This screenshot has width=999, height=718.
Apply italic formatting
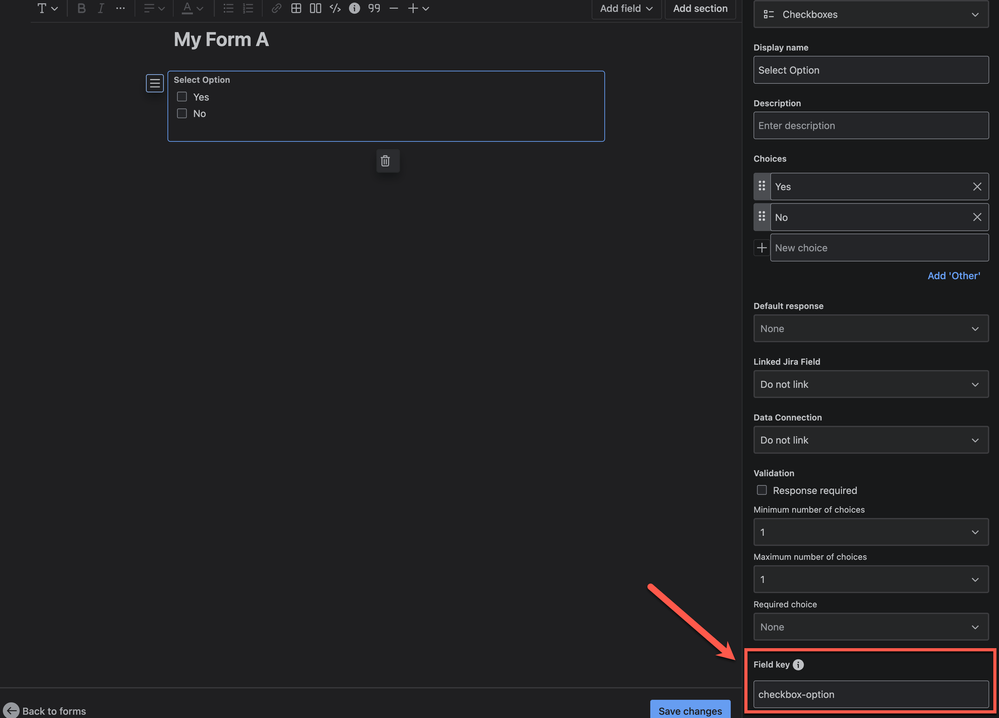(101, 8)
